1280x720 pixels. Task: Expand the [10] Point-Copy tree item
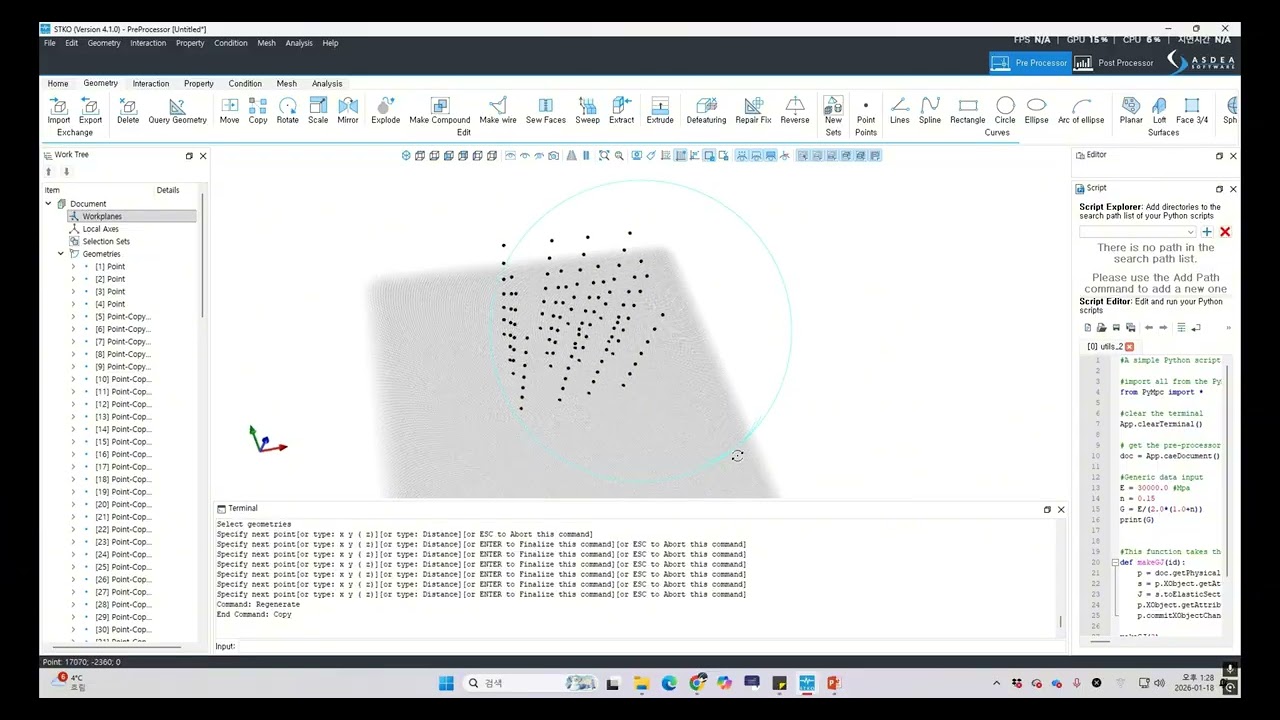click(x=73, y=379)
